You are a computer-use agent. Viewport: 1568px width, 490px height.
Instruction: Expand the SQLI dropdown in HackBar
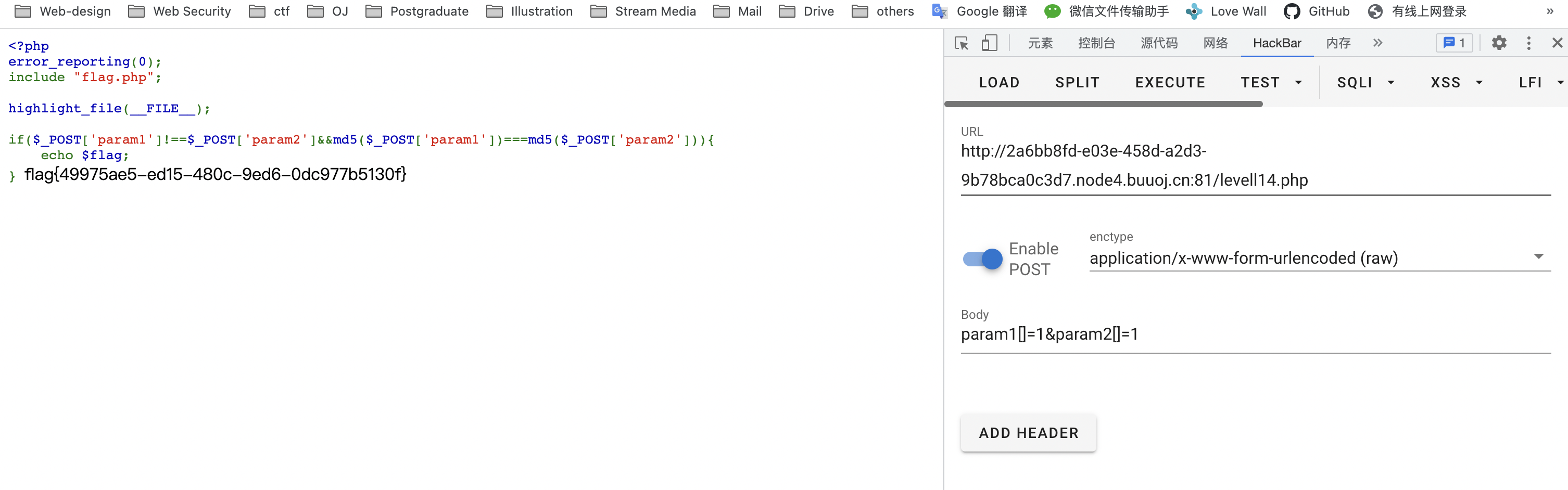(x=1365, y=83)
